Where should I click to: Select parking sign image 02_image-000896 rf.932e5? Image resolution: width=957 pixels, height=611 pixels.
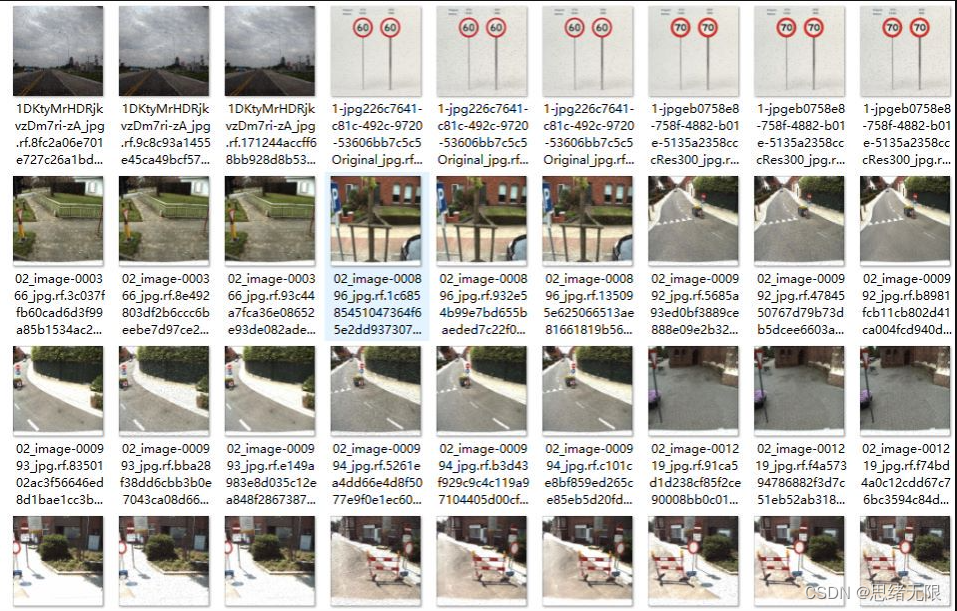pos(482,221)
